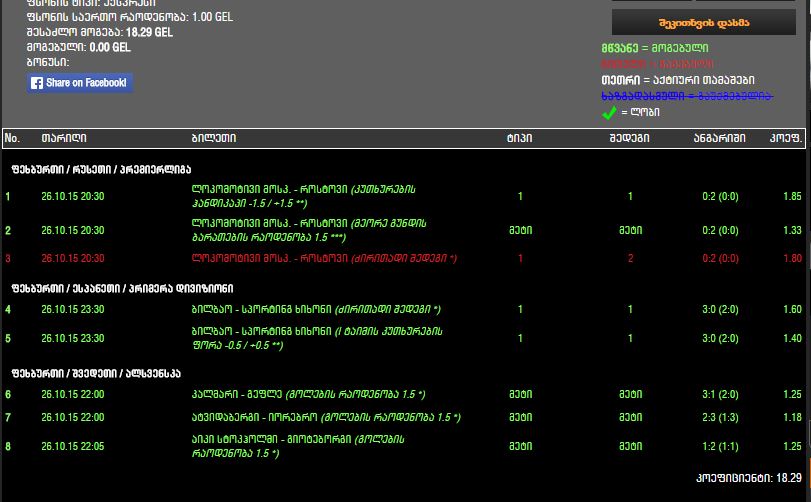Click the No. column header
This screenshot has width=811, height=502.
tap(12, 138)
